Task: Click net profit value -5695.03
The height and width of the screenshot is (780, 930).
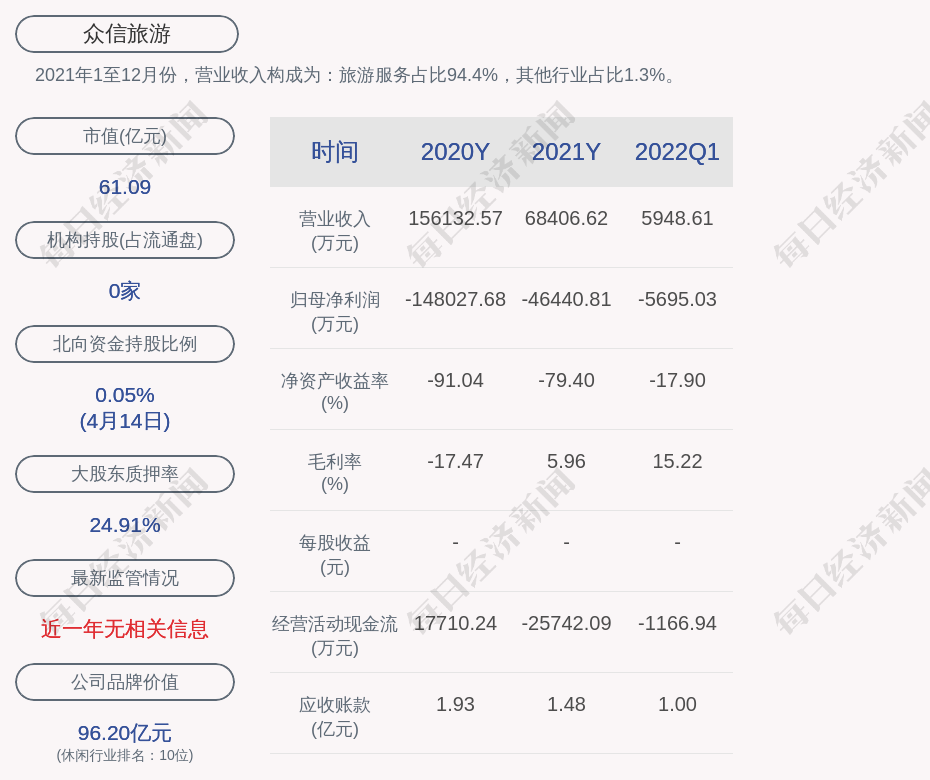Action: [x=677, y=300]
